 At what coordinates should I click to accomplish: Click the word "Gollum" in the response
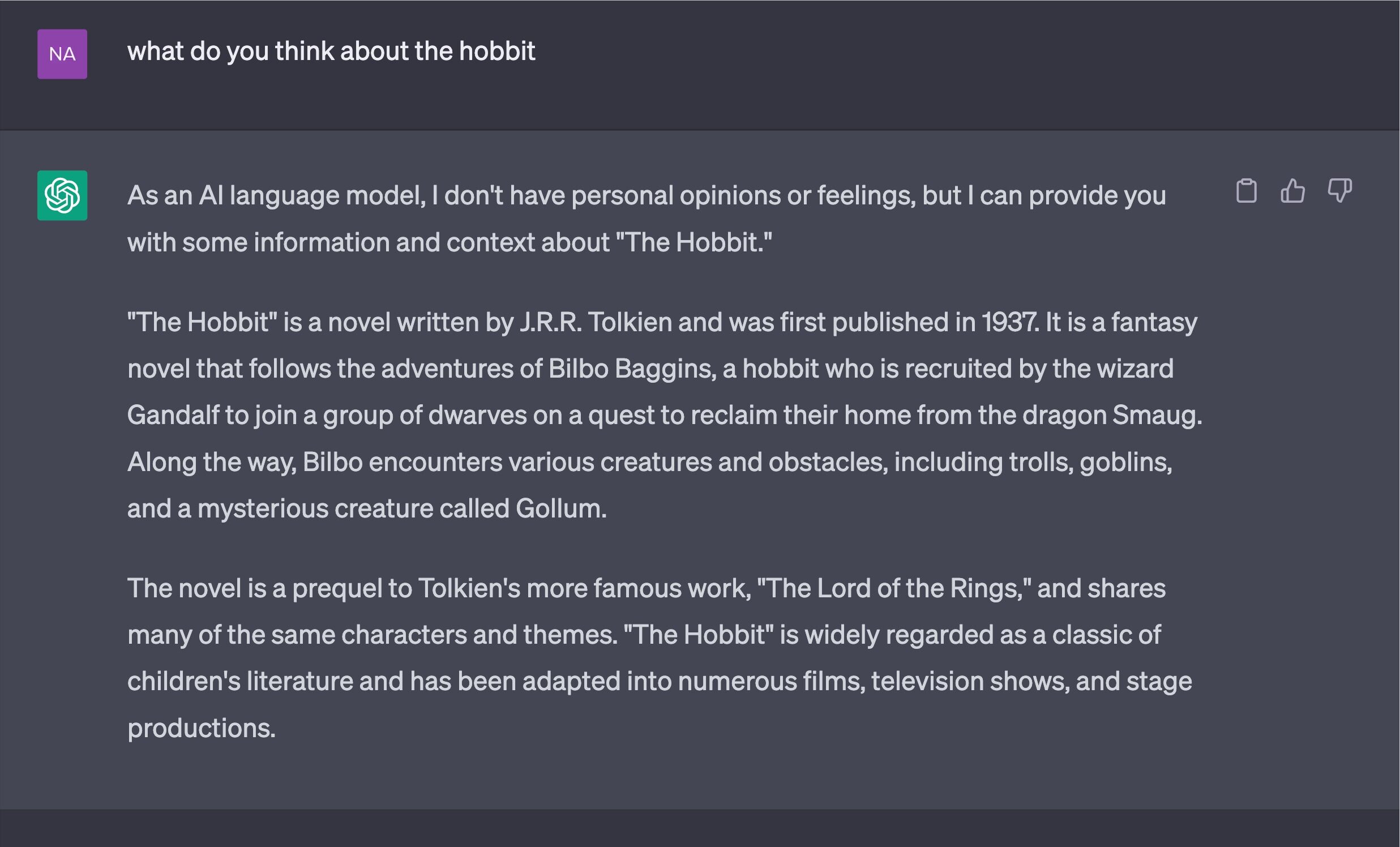(560, 508)
